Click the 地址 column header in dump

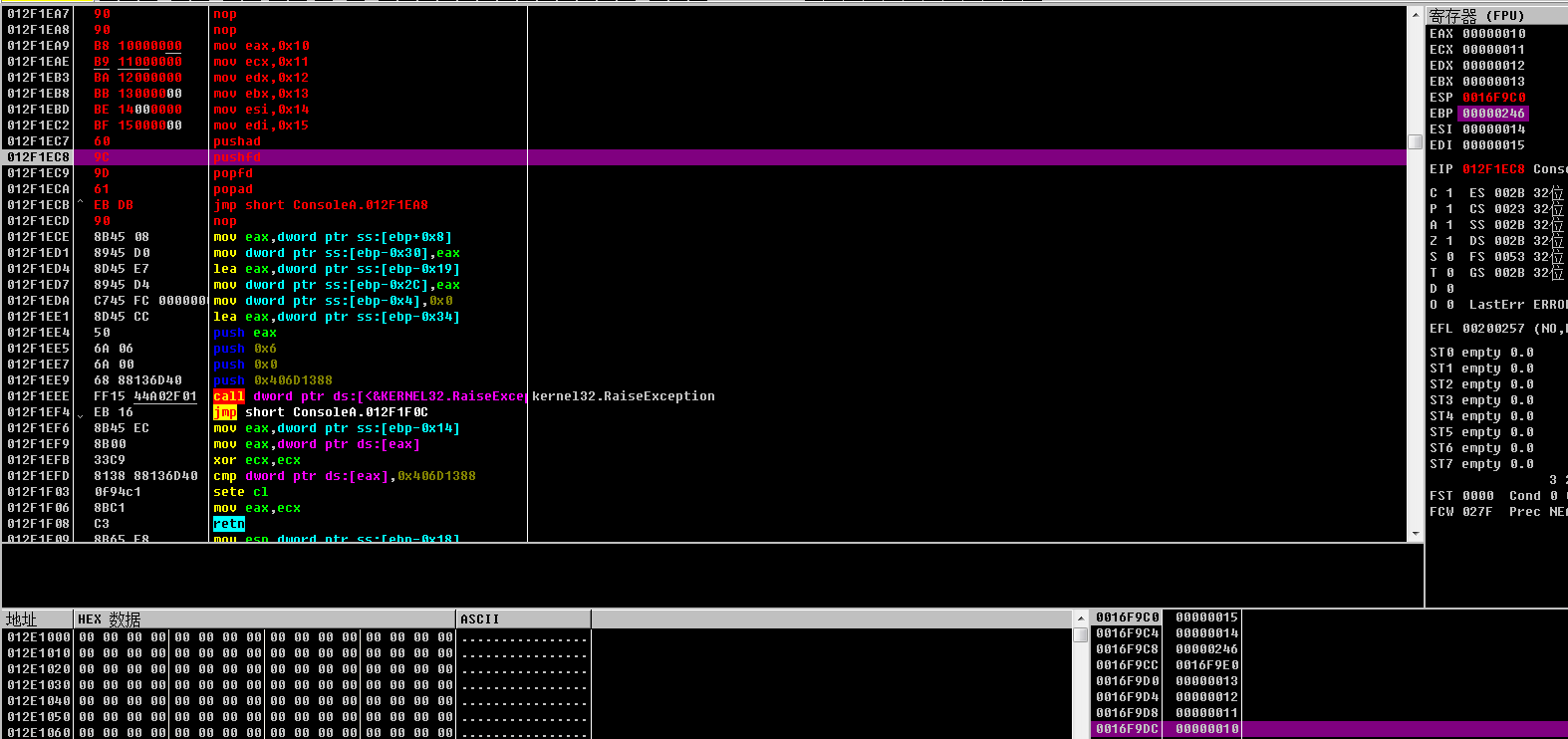point(37,618)
